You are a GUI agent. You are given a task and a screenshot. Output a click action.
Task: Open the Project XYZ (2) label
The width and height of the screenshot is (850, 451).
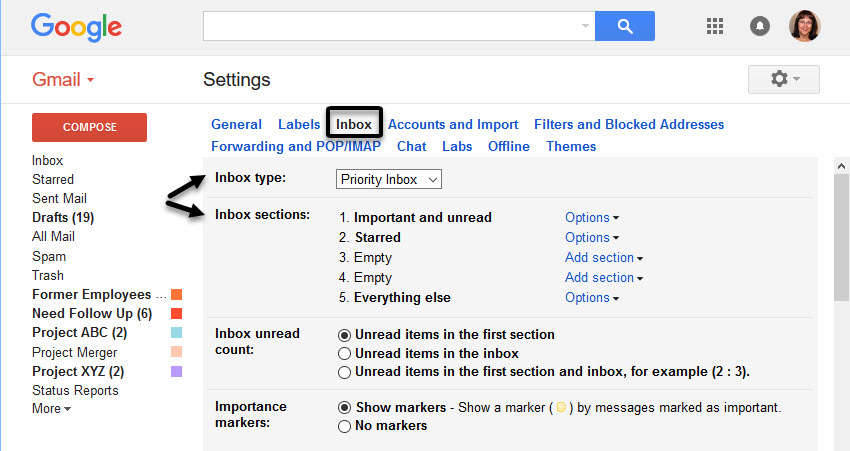pyautogui.click(x=78, y=371)
